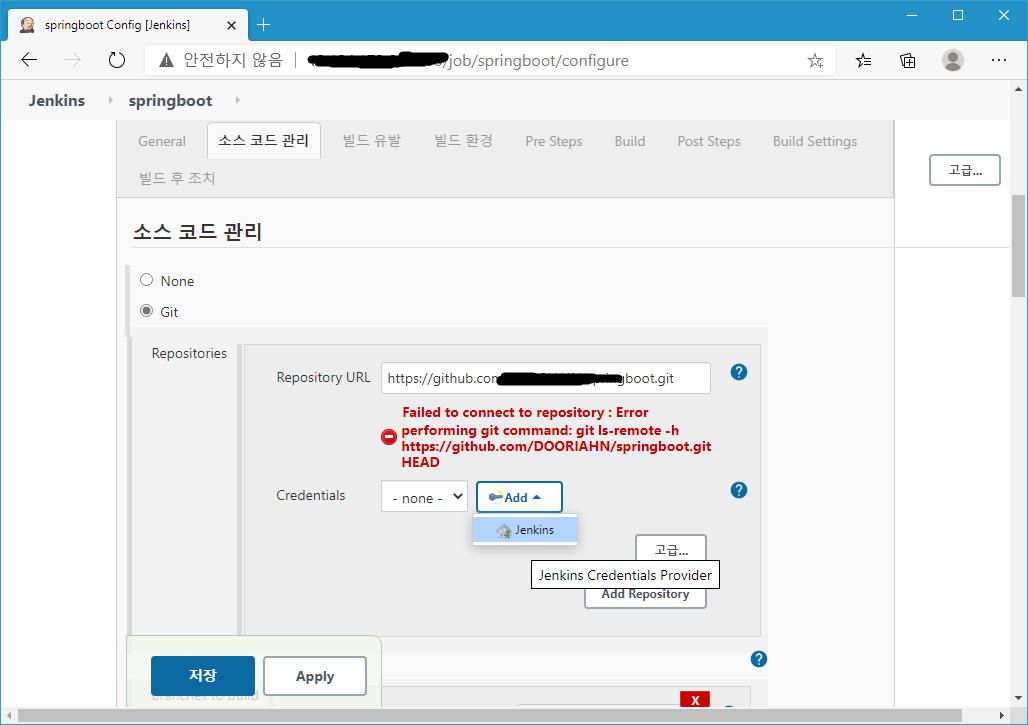Image resolution: width=1028 pixels, height=725 pixels.
Task: Open the browser profile avatar
Action: pos(953,60)
